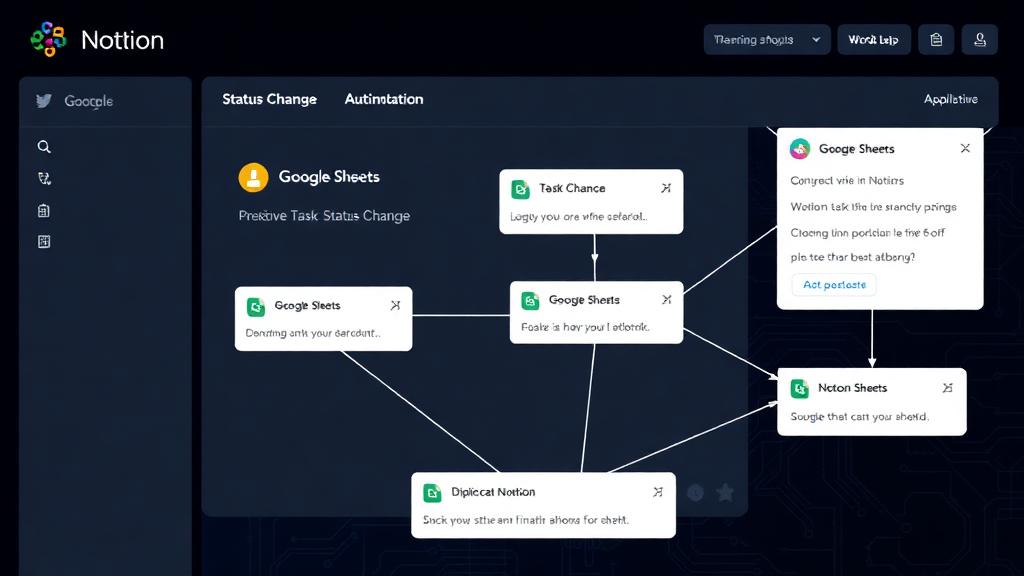The height and width of the screenshot is (576, 1024).
Task: Select the Task Chance node title
Action: point(572,188)
